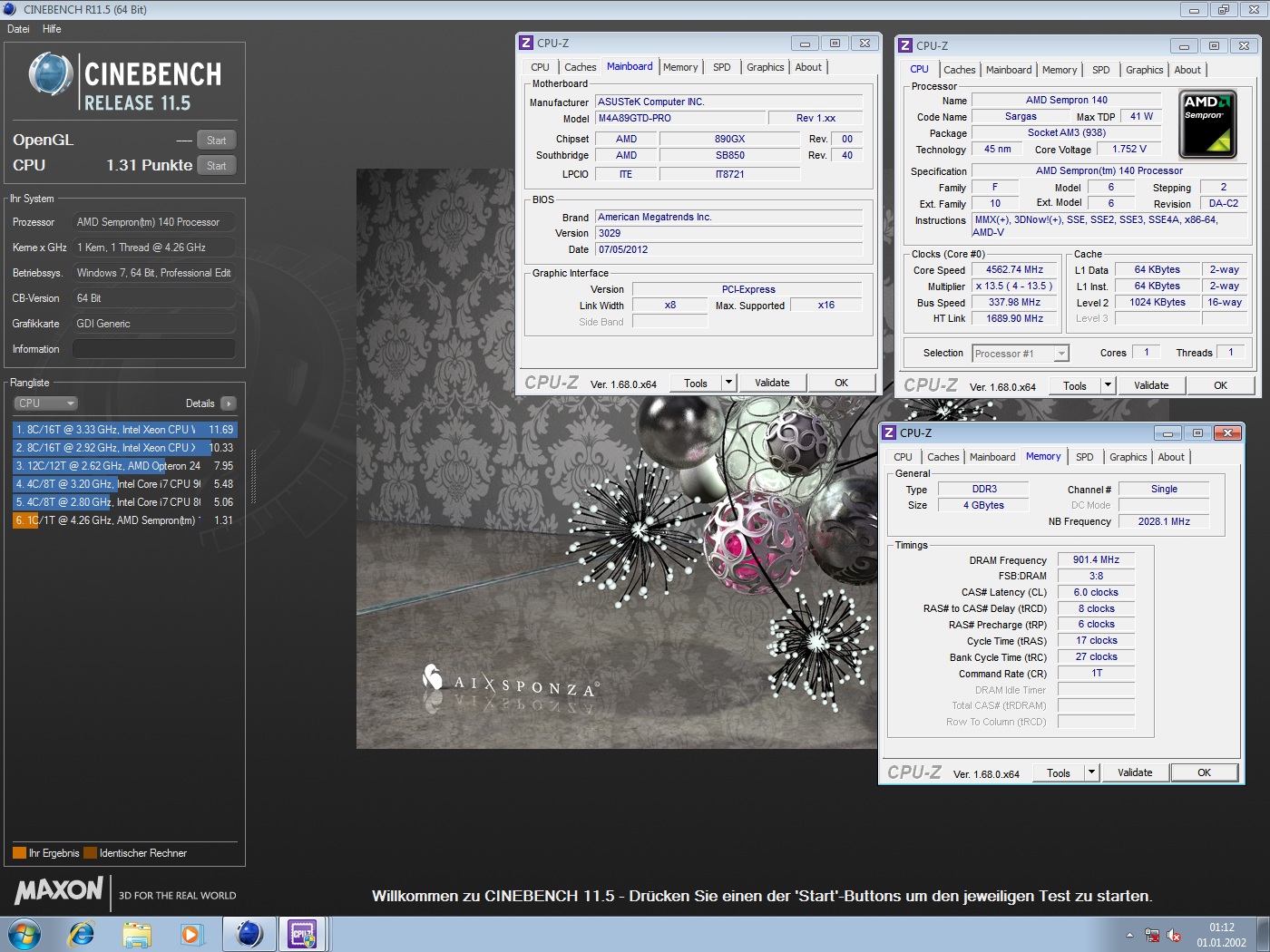Image resolution: width=1270 pixels, height=952 pixels.
Task: Open Windows Media Player taskbar icon
Action: [191, 934]
